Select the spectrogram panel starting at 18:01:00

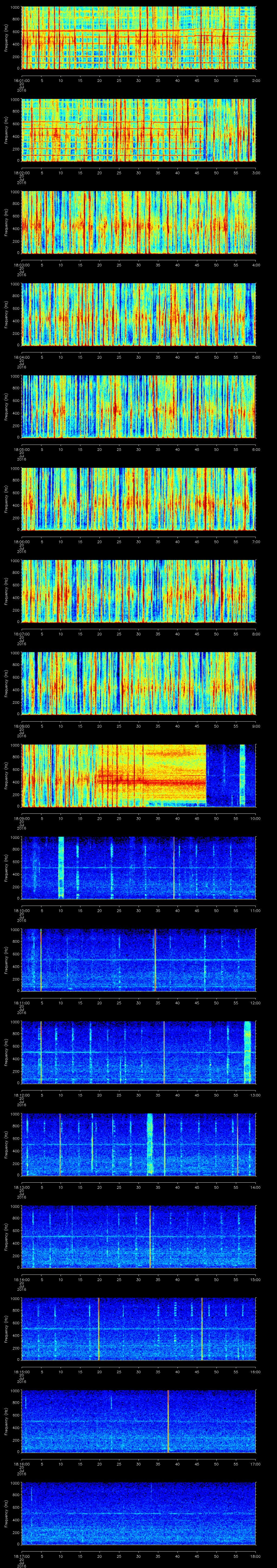point(139,38)
